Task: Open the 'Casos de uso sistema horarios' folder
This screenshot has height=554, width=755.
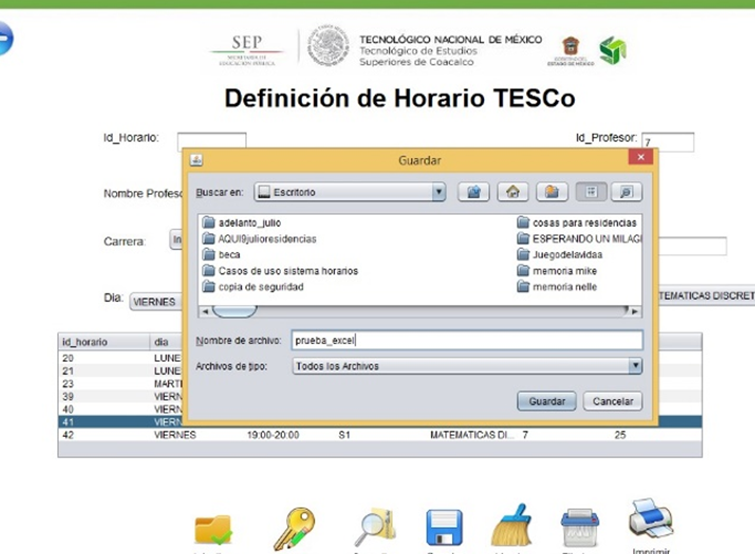Action: (280, 271)
